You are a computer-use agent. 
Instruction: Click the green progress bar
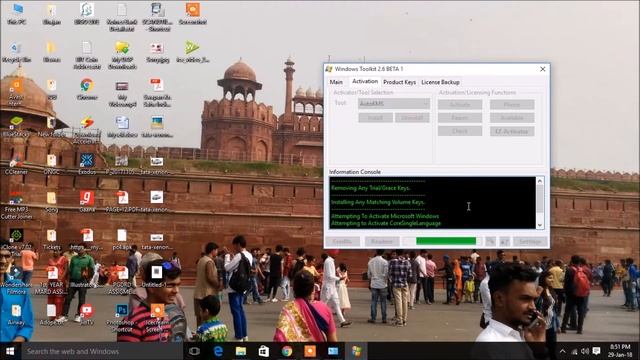[x=446, y=241]
